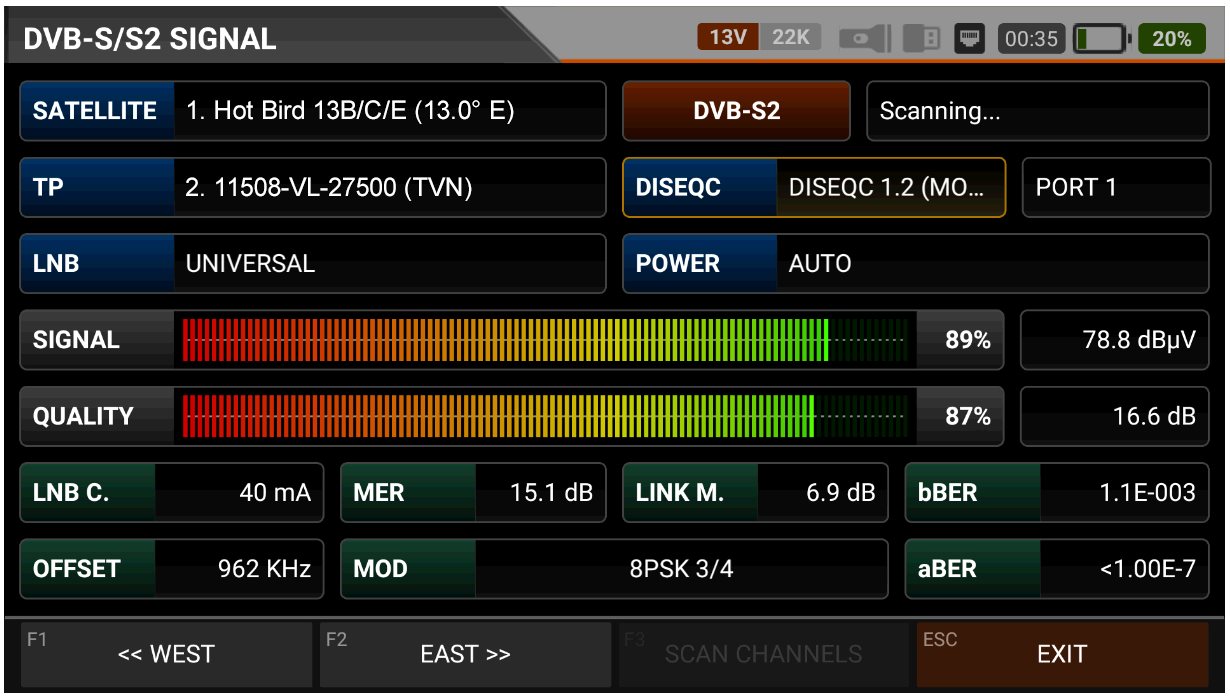Click the battery level icon
The image size is (1230, 698).
(1101, 39)
